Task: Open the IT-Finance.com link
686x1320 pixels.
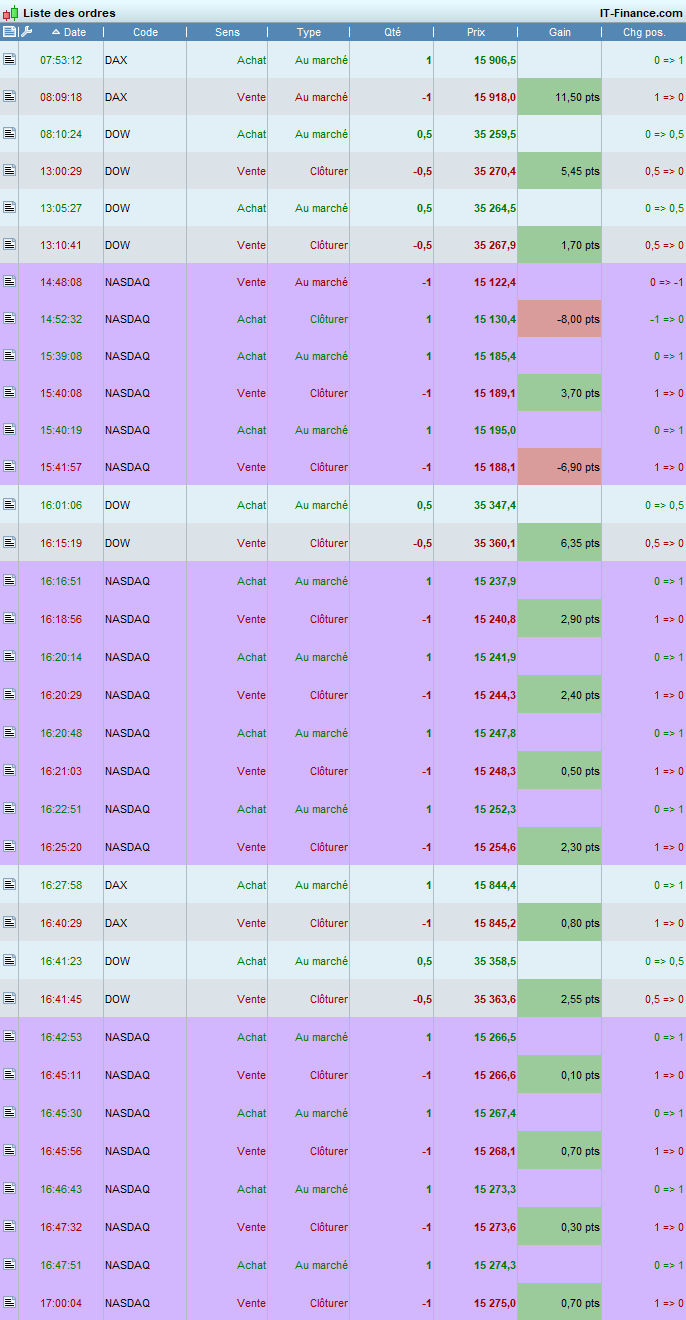Action: (x=640, y=13)
